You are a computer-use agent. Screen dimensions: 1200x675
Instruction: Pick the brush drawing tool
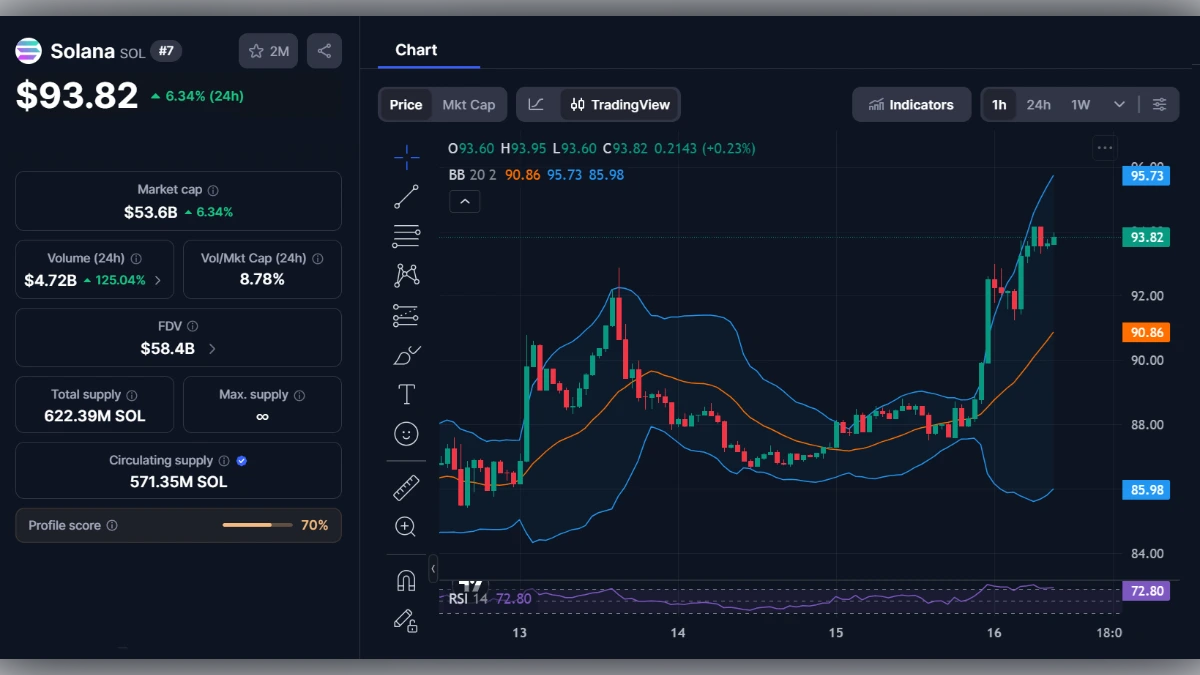point(405,354)
